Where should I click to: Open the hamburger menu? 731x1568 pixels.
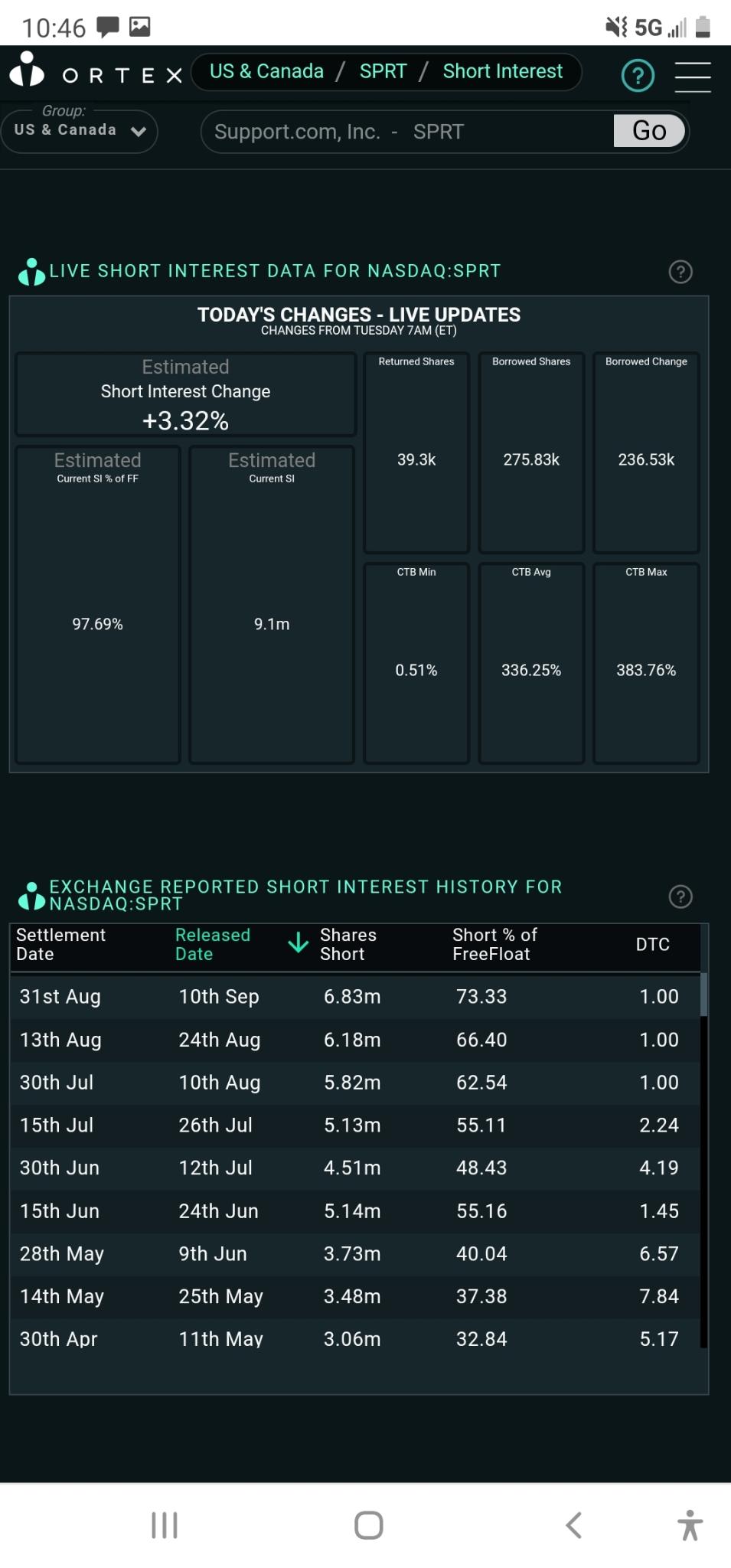pyautogui.click(x=693, y=75)
